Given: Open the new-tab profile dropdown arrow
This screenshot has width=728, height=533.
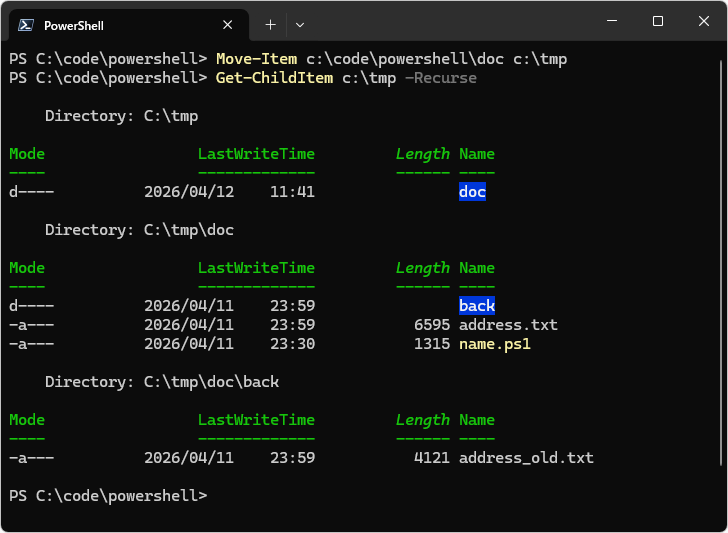Looking at the screenshot, I should 300,25.
